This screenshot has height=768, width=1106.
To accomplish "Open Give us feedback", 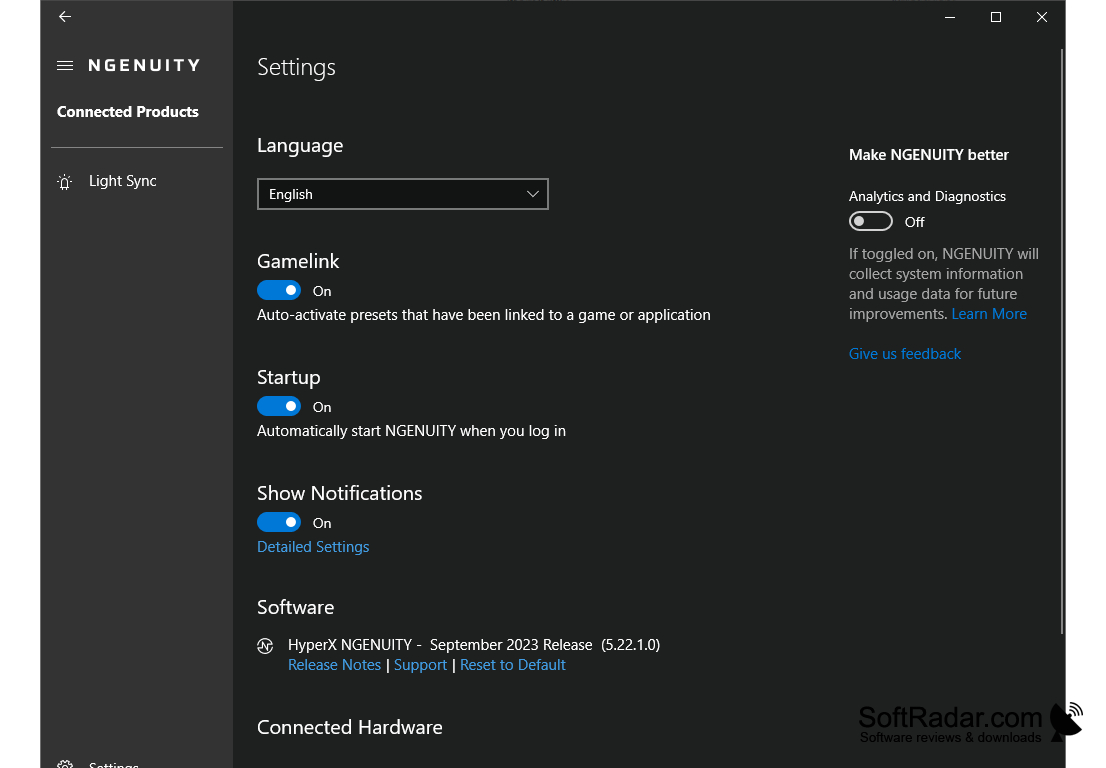I will coord(904,353).
